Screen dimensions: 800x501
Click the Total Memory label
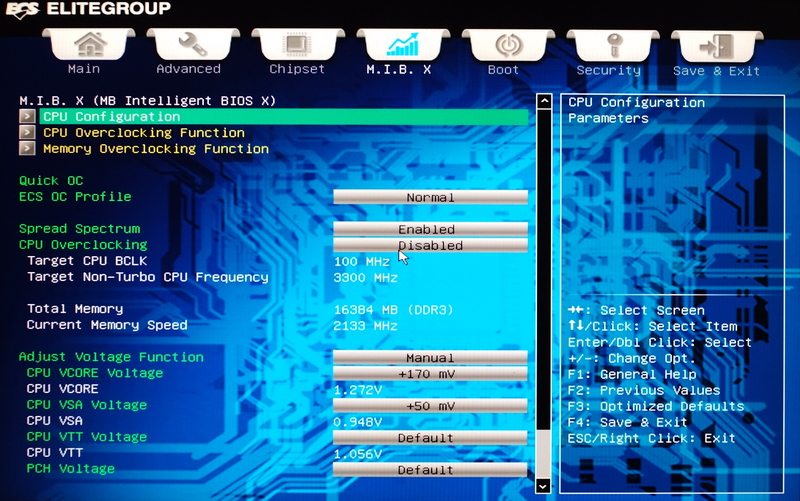pos(75,309)
